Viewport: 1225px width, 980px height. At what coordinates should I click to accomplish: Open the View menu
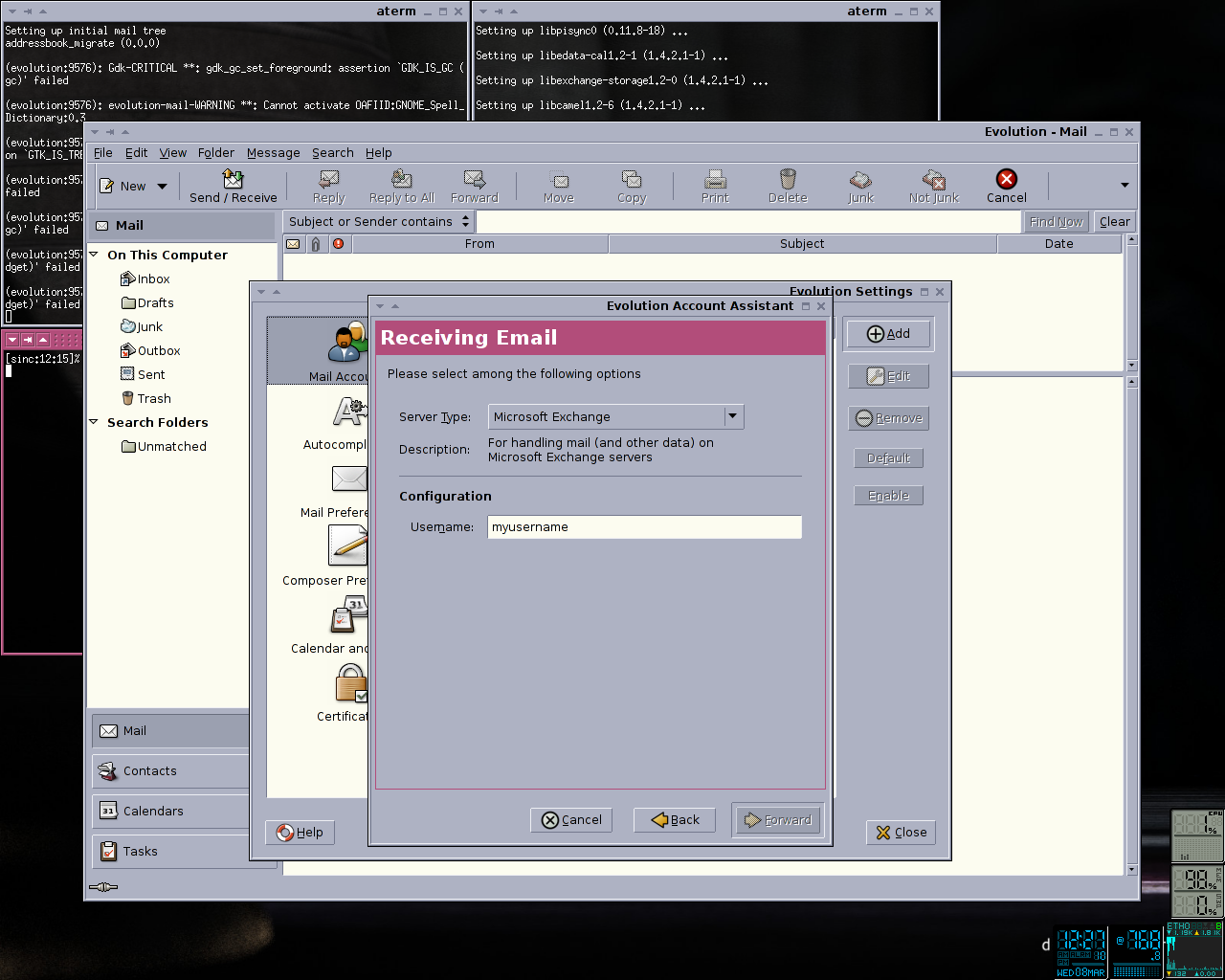[173, 153]
